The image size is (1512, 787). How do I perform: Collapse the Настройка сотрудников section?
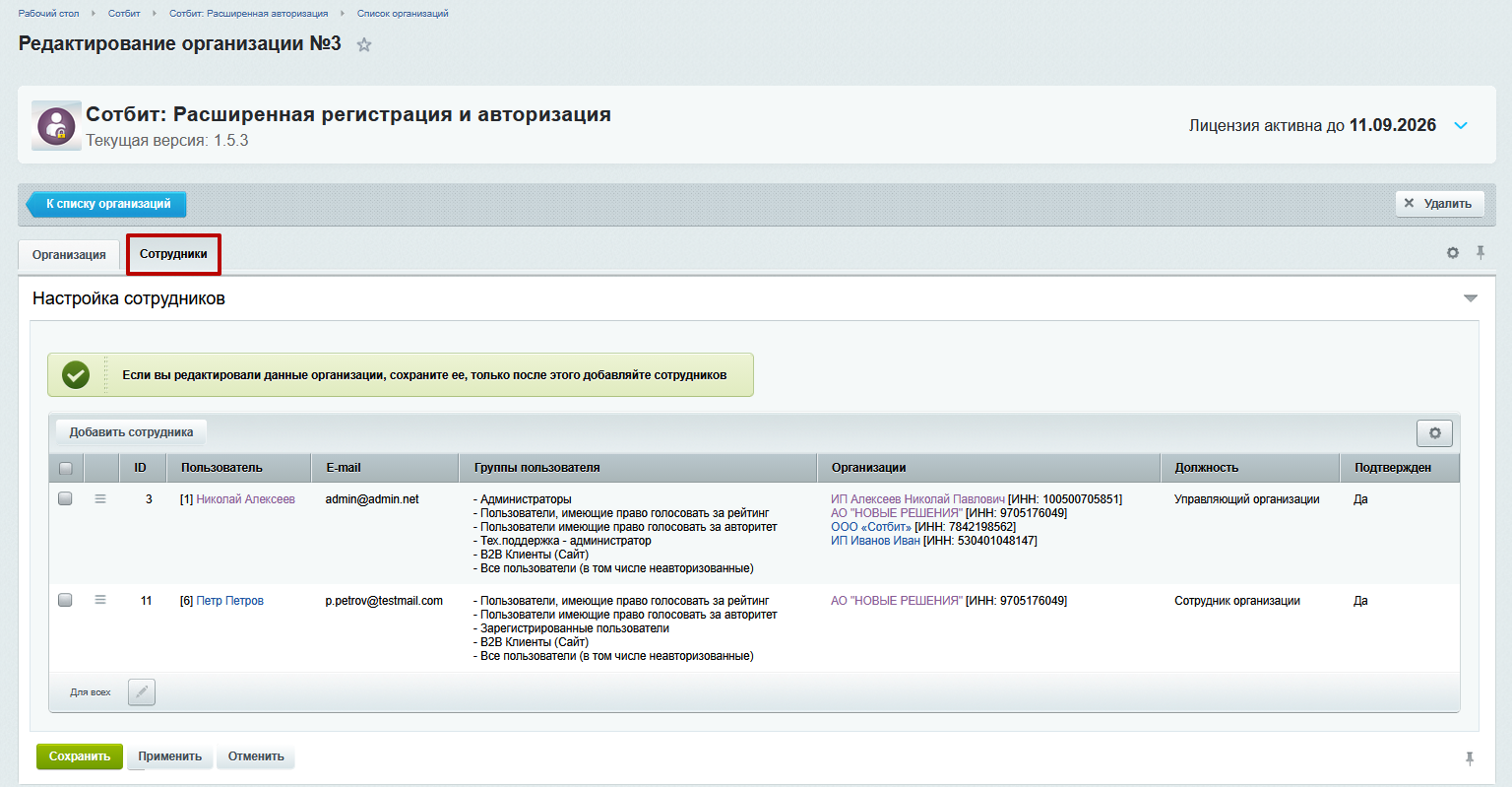(x=1470, y=298)
